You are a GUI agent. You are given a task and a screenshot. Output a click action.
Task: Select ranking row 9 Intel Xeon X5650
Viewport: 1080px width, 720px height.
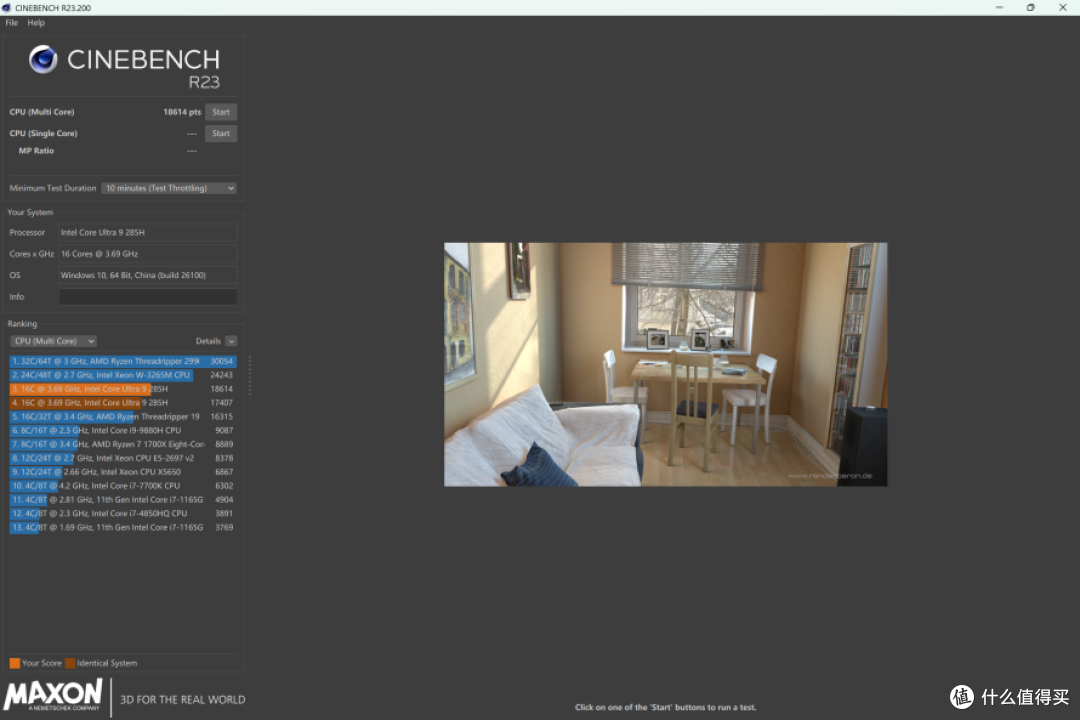pyautogui.click(x=123, y=472)
